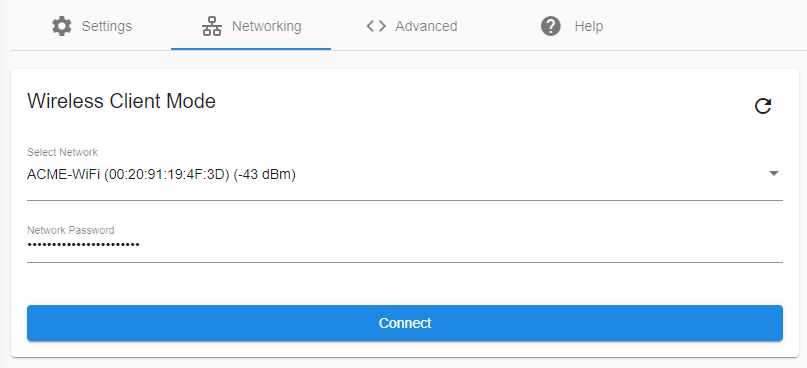The height and width of the screenshot is (368, 807).
Task: Refresh the wireless network list
Action: tap(763, 106)
